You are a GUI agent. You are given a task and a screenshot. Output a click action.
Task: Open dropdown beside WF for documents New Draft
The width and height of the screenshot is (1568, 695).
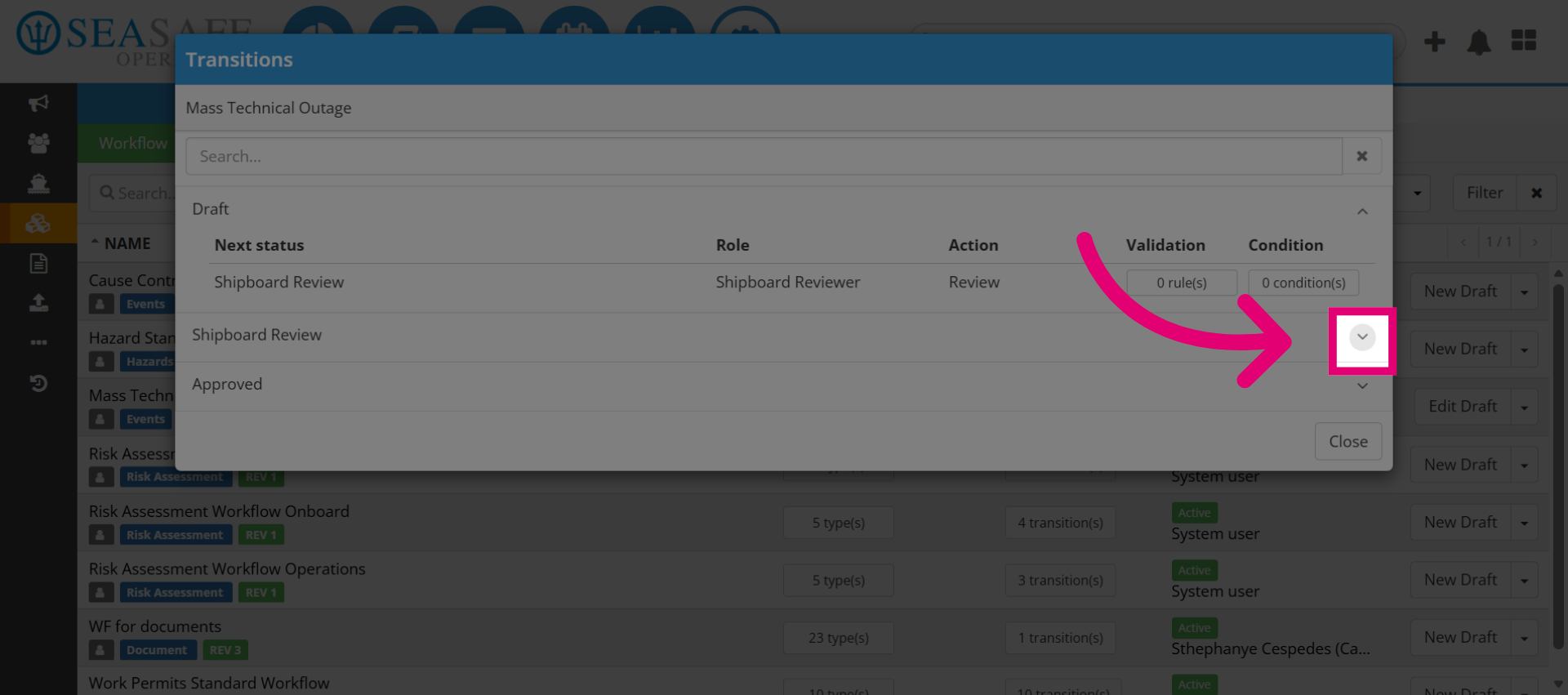[1524, 638]
